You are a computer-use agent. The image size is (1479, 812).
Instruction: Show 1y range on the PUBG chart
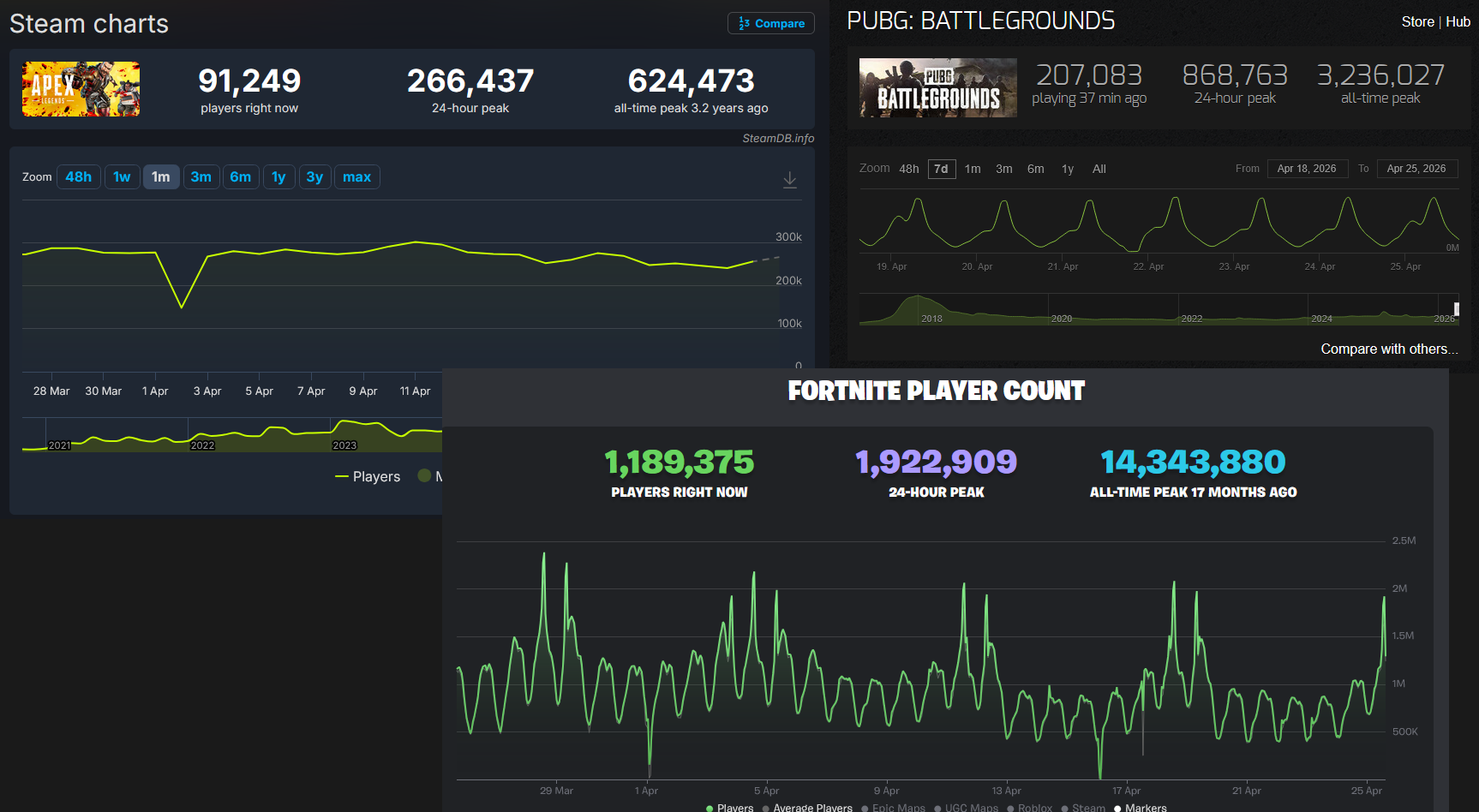[1068, 169]
